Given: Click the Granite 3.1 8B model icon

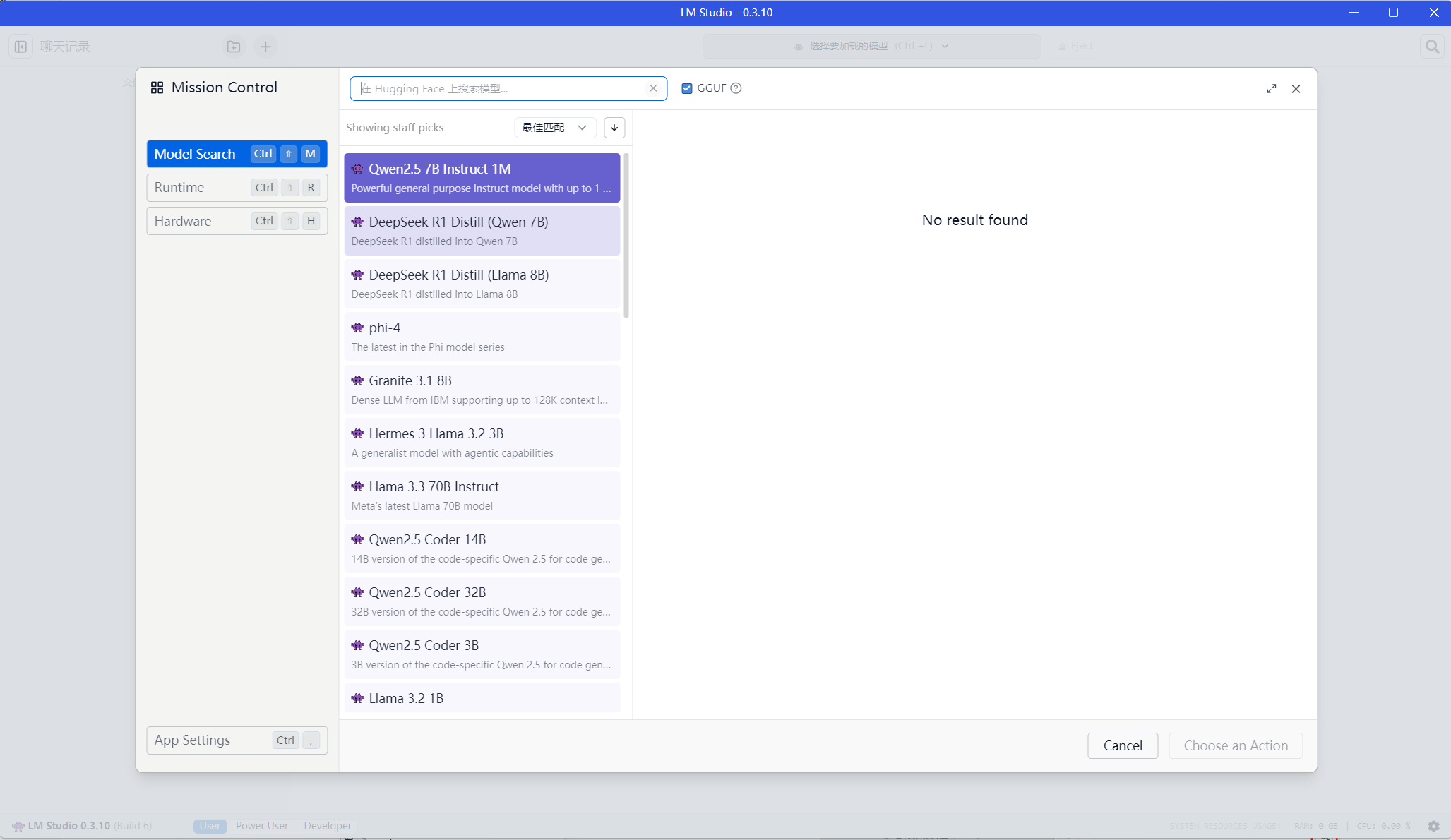Looking at the screenshot, I should point(358,380).
